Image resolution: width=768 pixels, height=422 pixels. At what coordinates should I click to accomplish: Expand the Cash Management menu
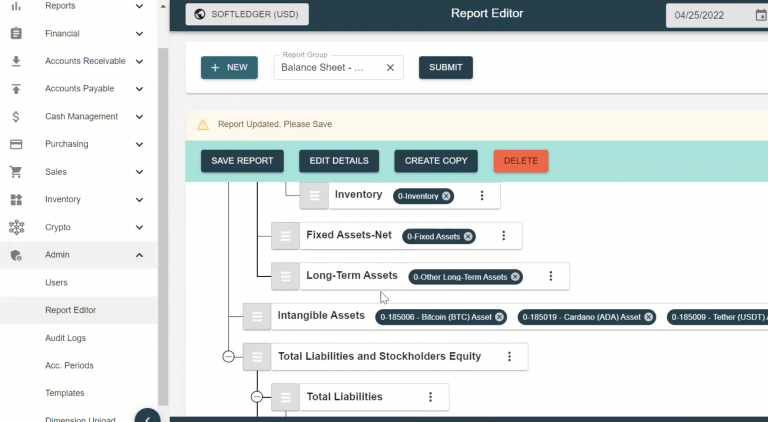(139, 116)
